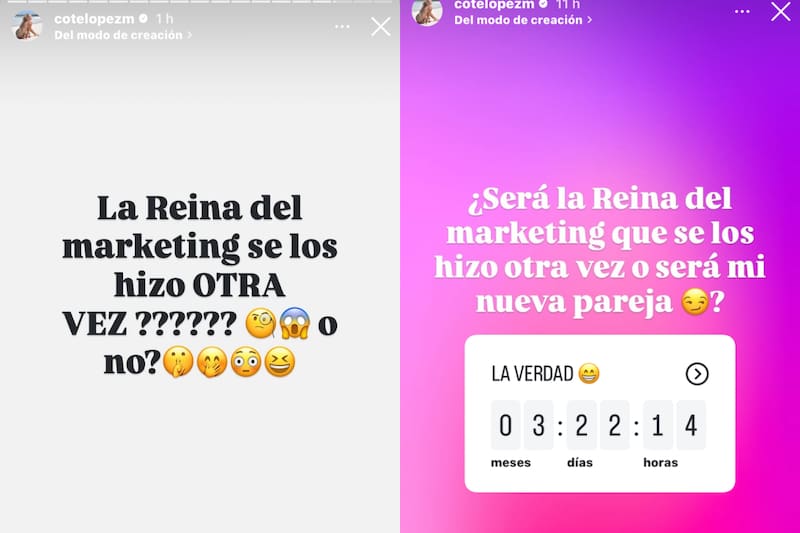Open the right story's three-dot options menu
800x533 pixels.
click(742, 11)
